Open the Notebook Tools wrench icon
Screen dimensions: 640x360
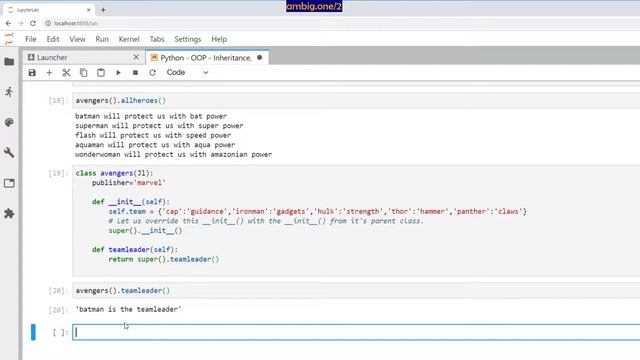pos(9,153)
